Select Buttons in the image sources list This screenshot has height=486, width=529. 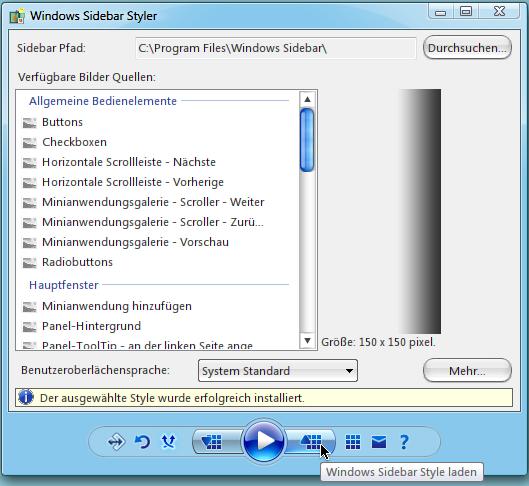coord(62,122)
